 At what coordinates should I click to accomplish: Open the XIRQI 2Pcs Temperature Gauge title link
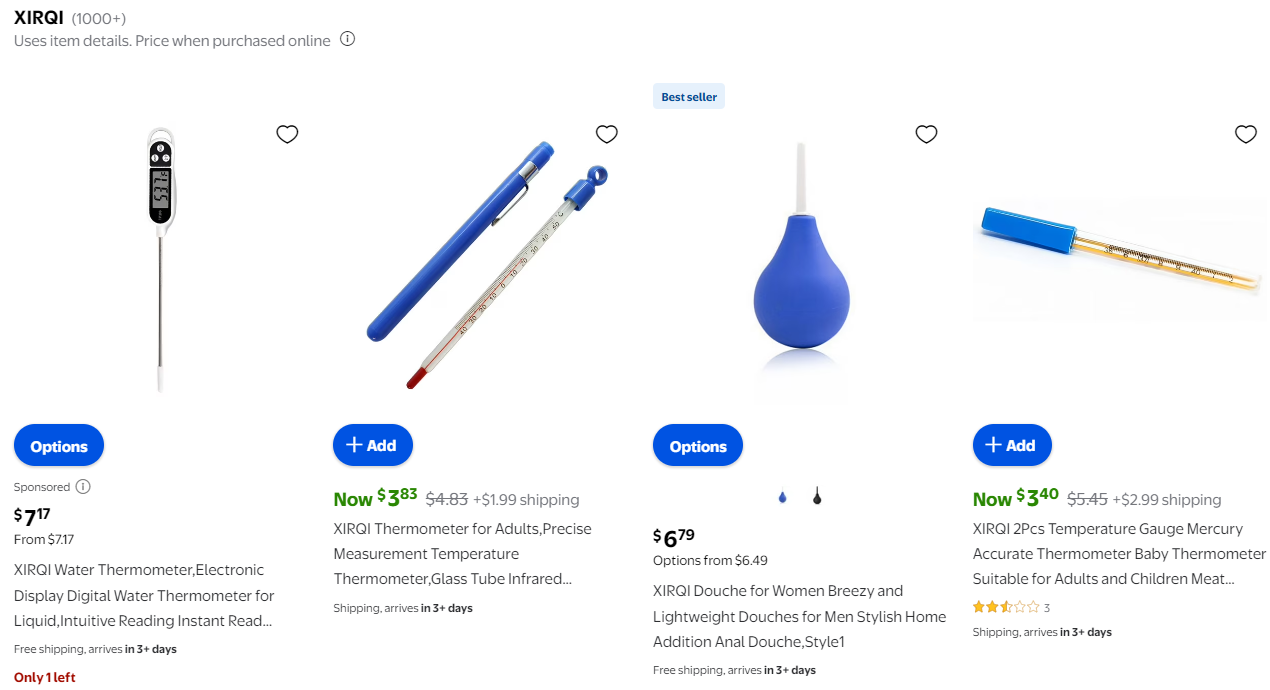tap(1120, 554)
